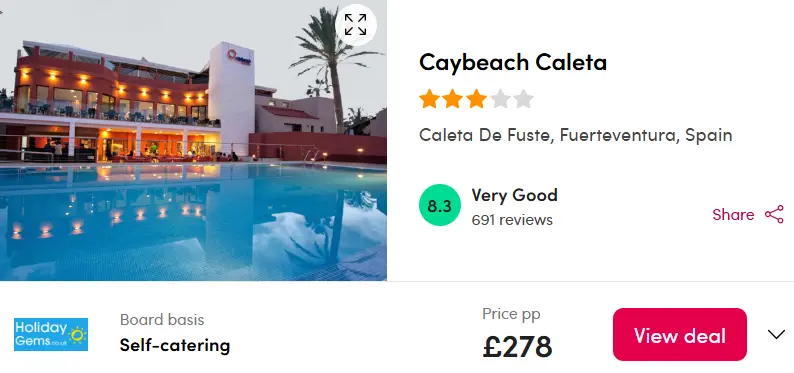Click the 8.3 rating score badge
Screen dimensions: 794x373
point(440,205)
